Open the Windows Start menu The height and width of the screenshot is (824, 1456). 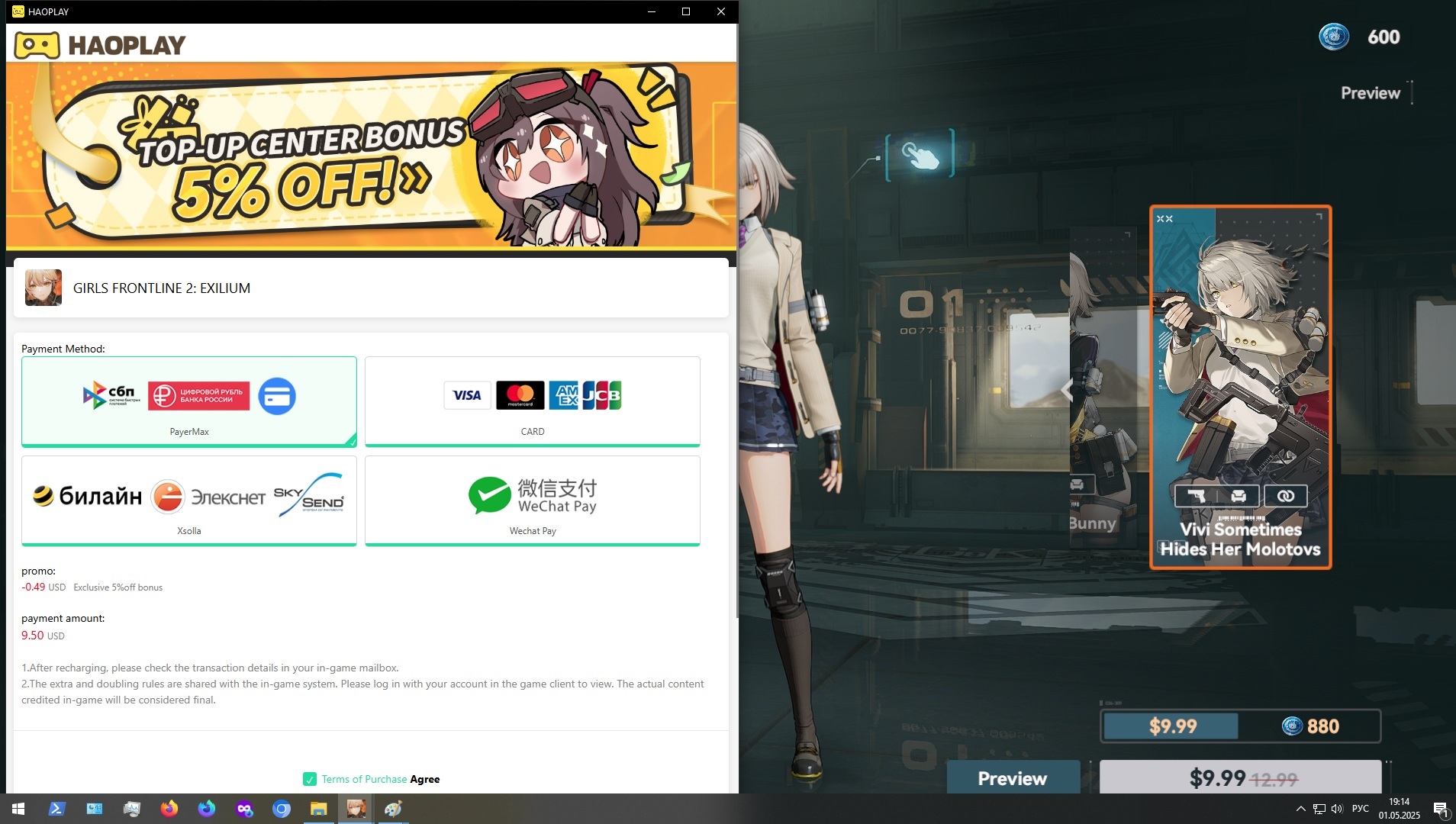(x=18, y=809)
